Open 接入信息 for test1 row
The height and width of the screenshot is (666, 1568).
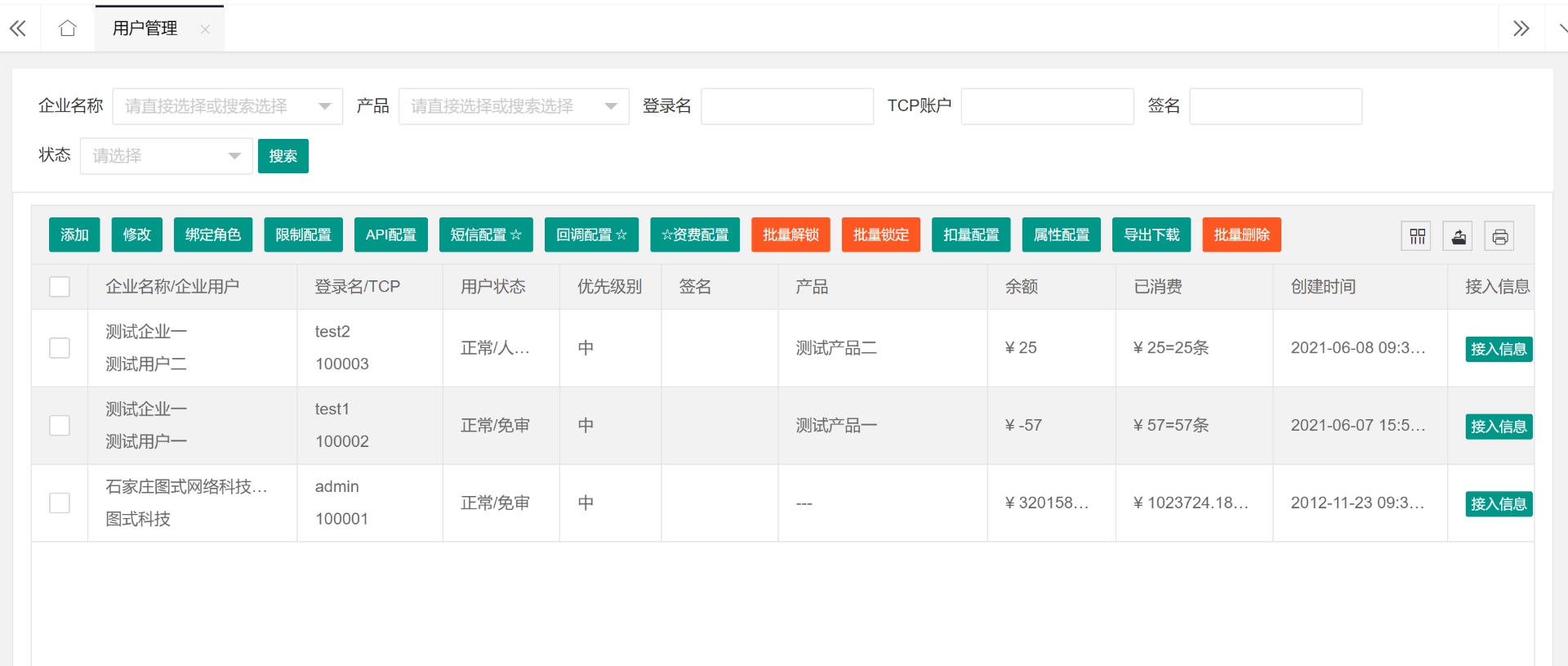(x=1499, y=427)
